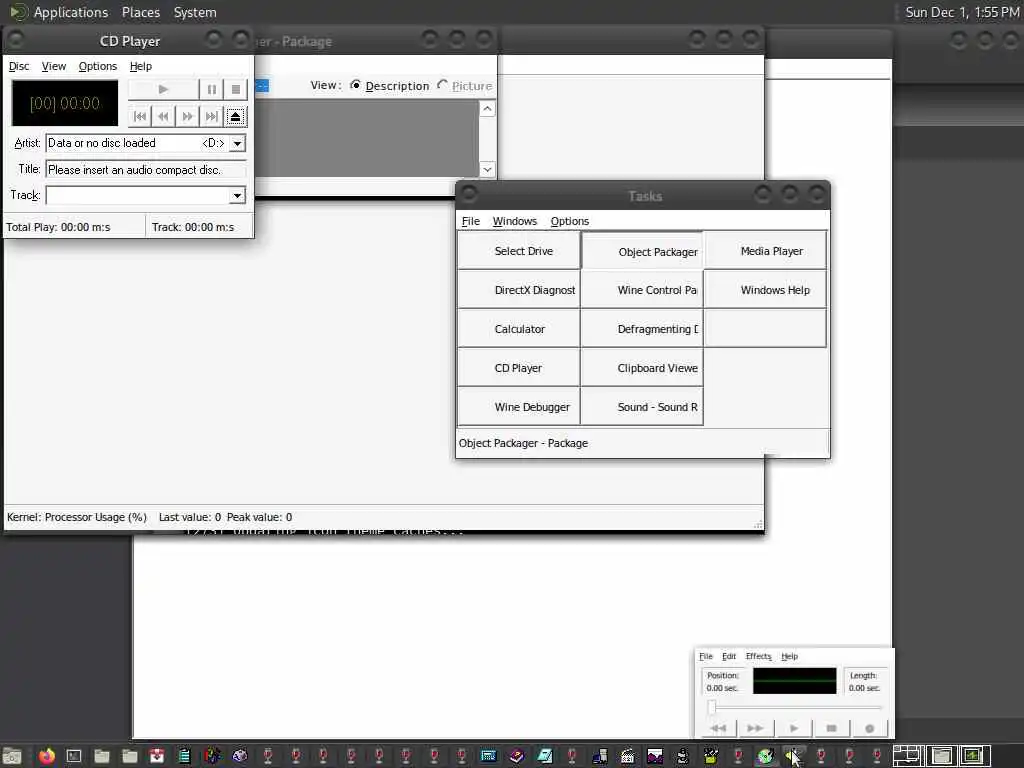Viewport: 1024px width, 768px height.
Task: Open the Options menu in Tasks window
Action: (569, 221)
